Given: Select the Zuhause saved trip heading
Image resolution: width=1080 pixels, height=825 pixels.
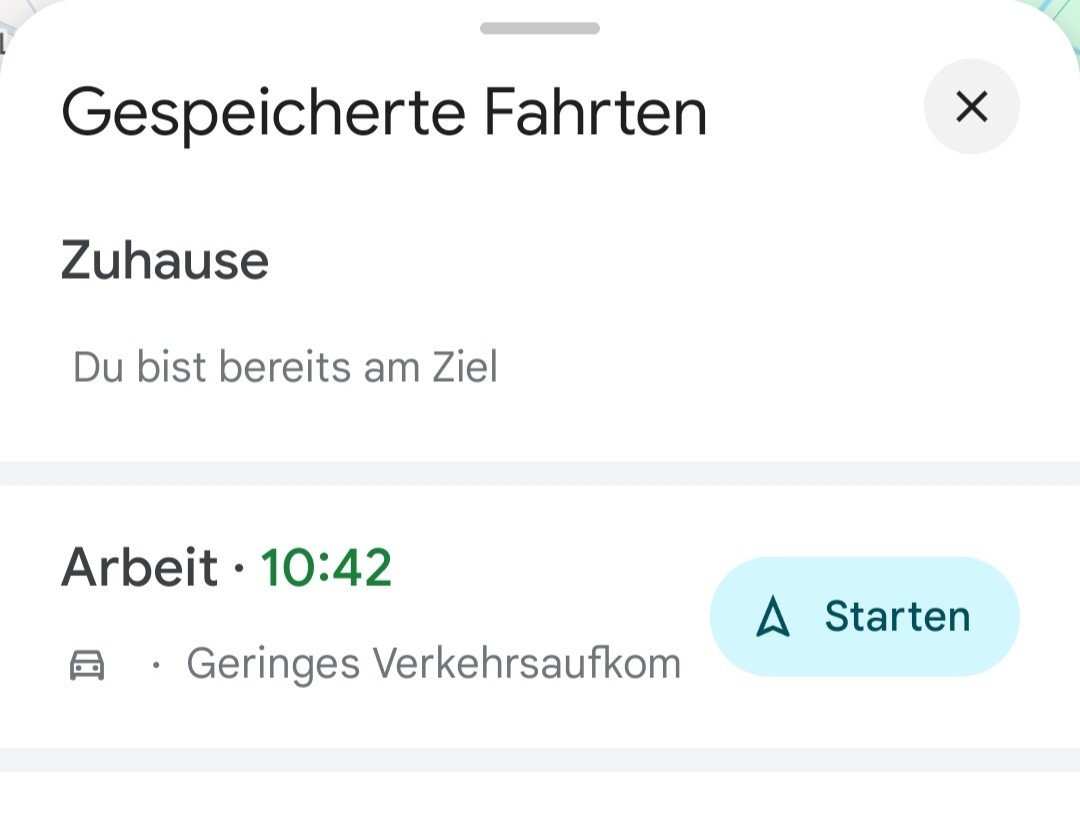Looking at the screenshot, I should [165, 261].
